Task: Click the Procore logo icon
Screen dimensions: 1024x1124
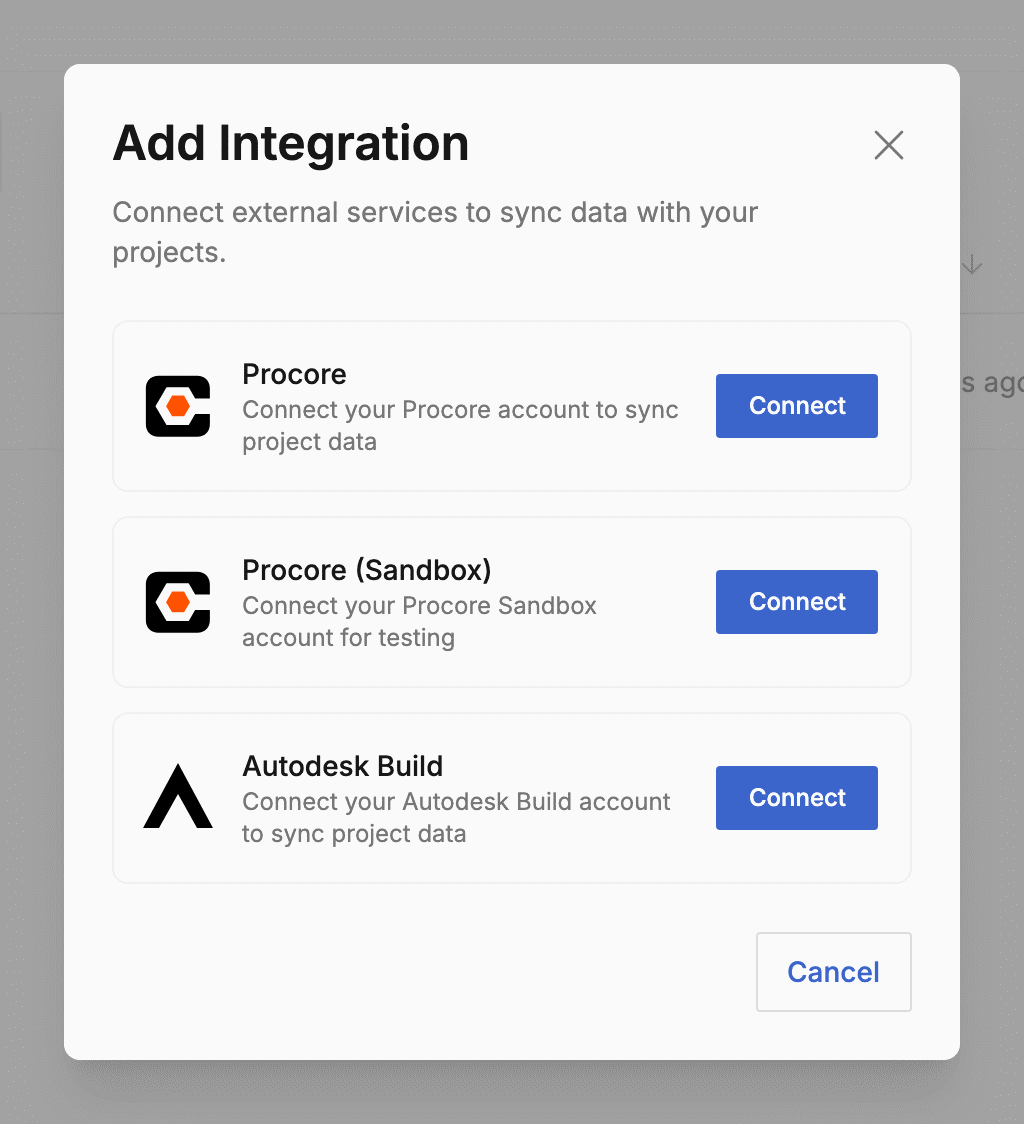Action: [178, 406]
